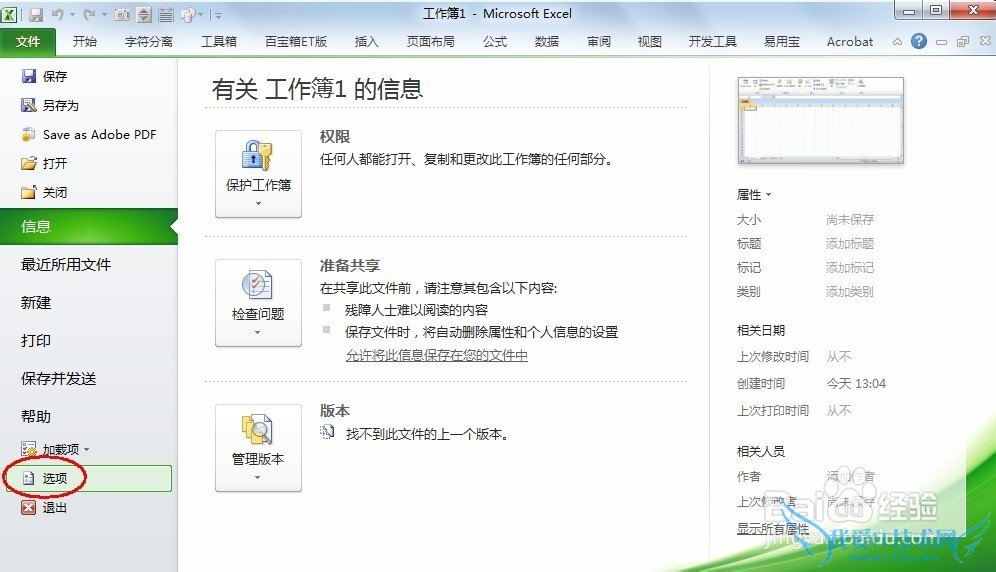Click the 保护工作簿 lock button

coord(259,174)
